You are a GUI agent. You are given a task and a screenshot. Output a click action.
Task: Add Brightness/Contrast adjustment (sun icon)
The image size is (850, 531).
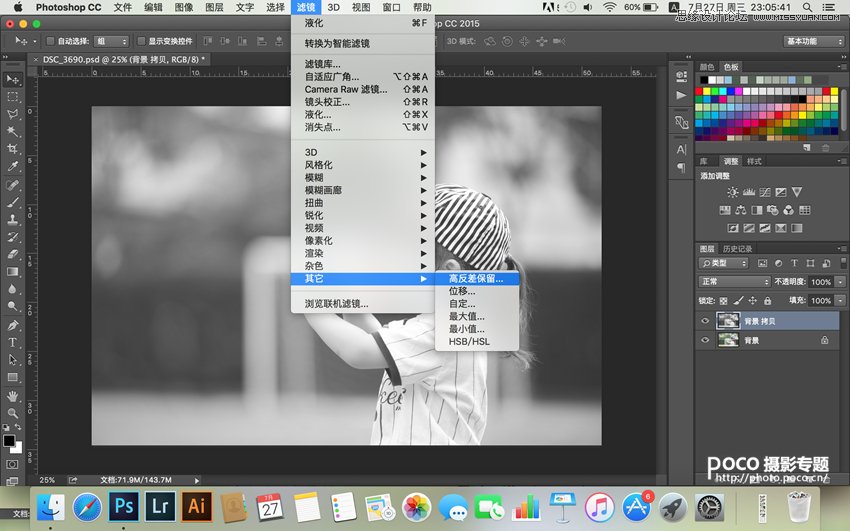coord(733,192)
